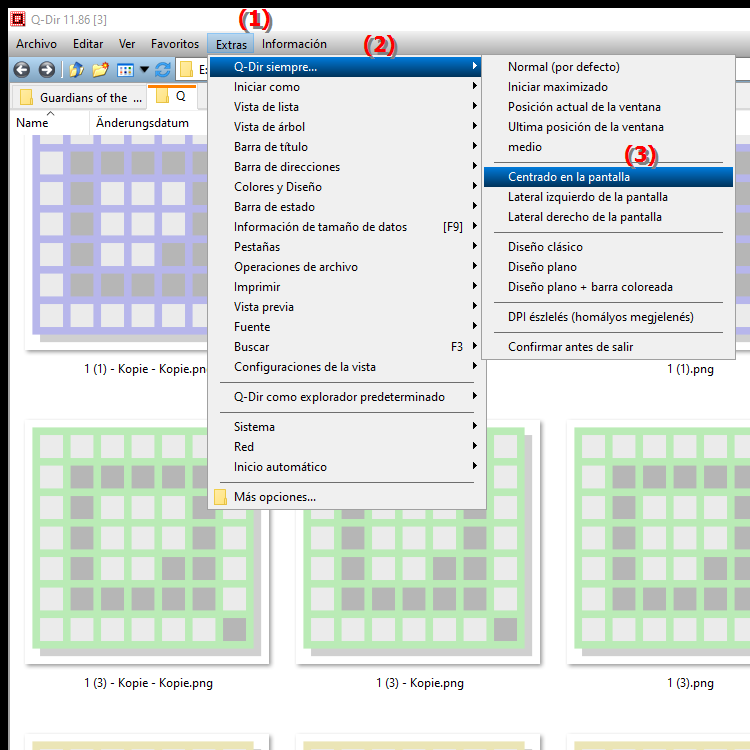Click the folder up-level icon

pyautogui.click(x=76, y=70)
